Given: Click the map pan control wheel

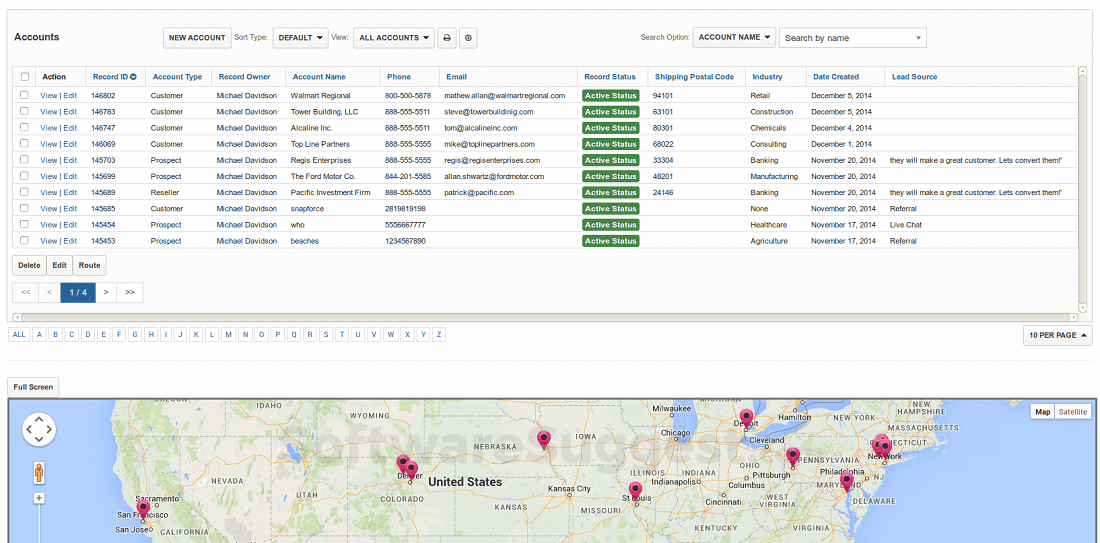Looking at the screenshot, I should (39, 430).
